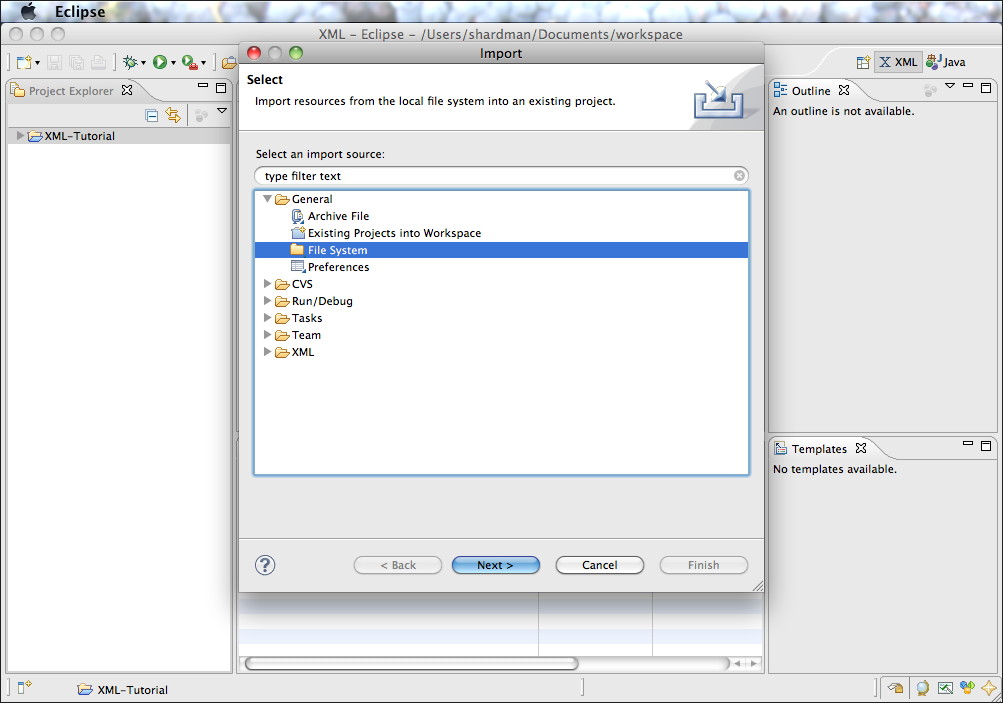Launch Debug with the bug icon

(130, 62)
